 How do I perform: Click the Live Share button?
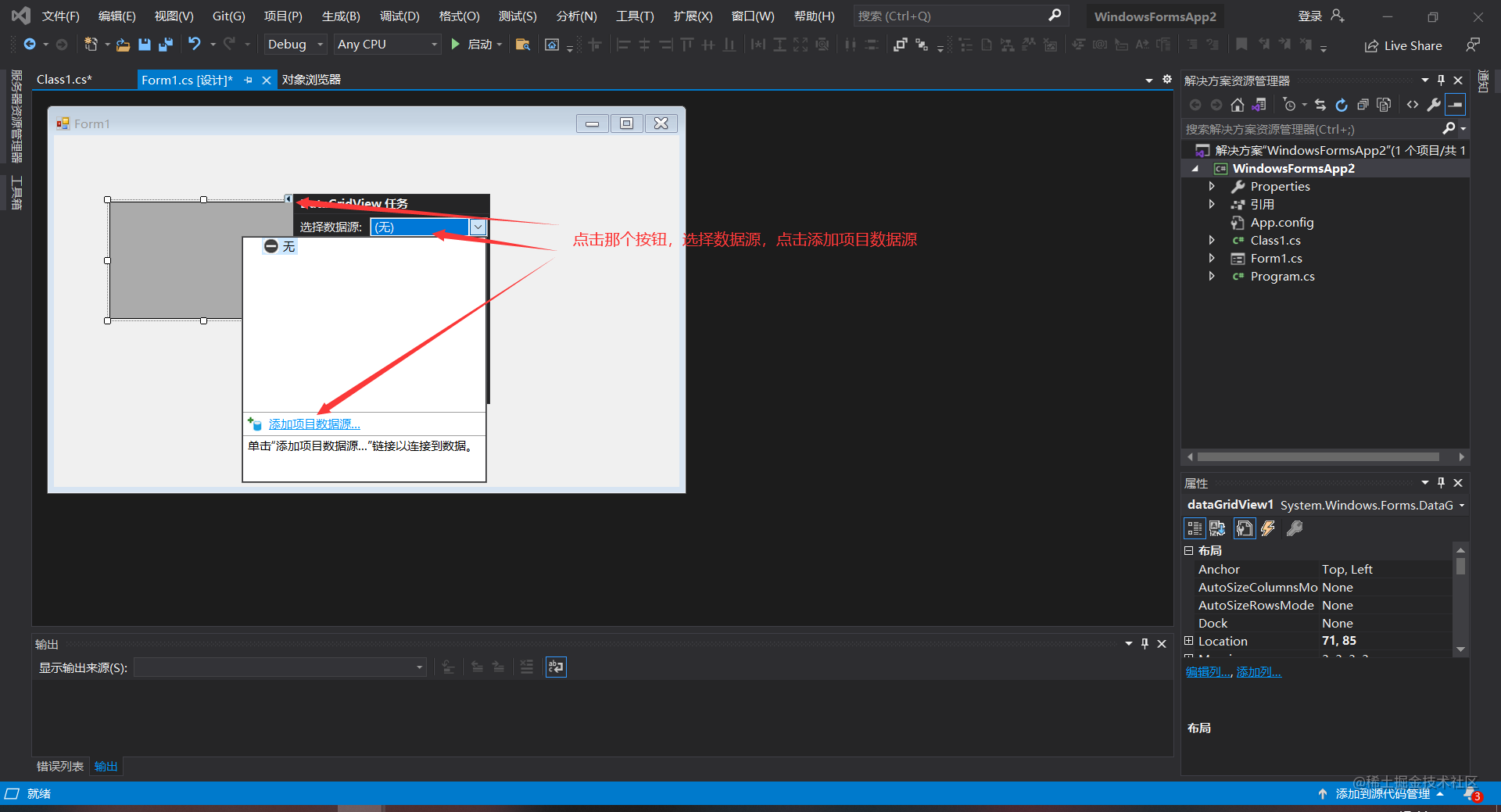[x=1403, y=45]
